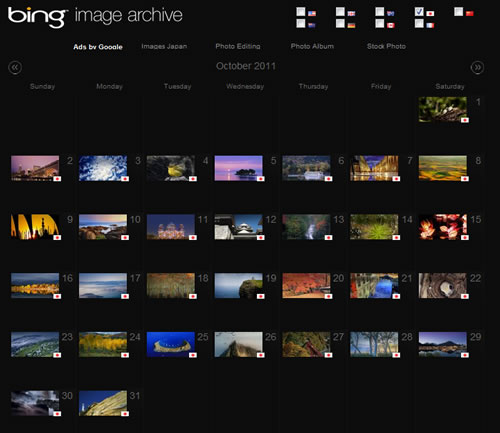The width and height of the screenshot is (500, 433).
Task: Open the October 6 thumbnail
Action: click(x=306, y=168)
